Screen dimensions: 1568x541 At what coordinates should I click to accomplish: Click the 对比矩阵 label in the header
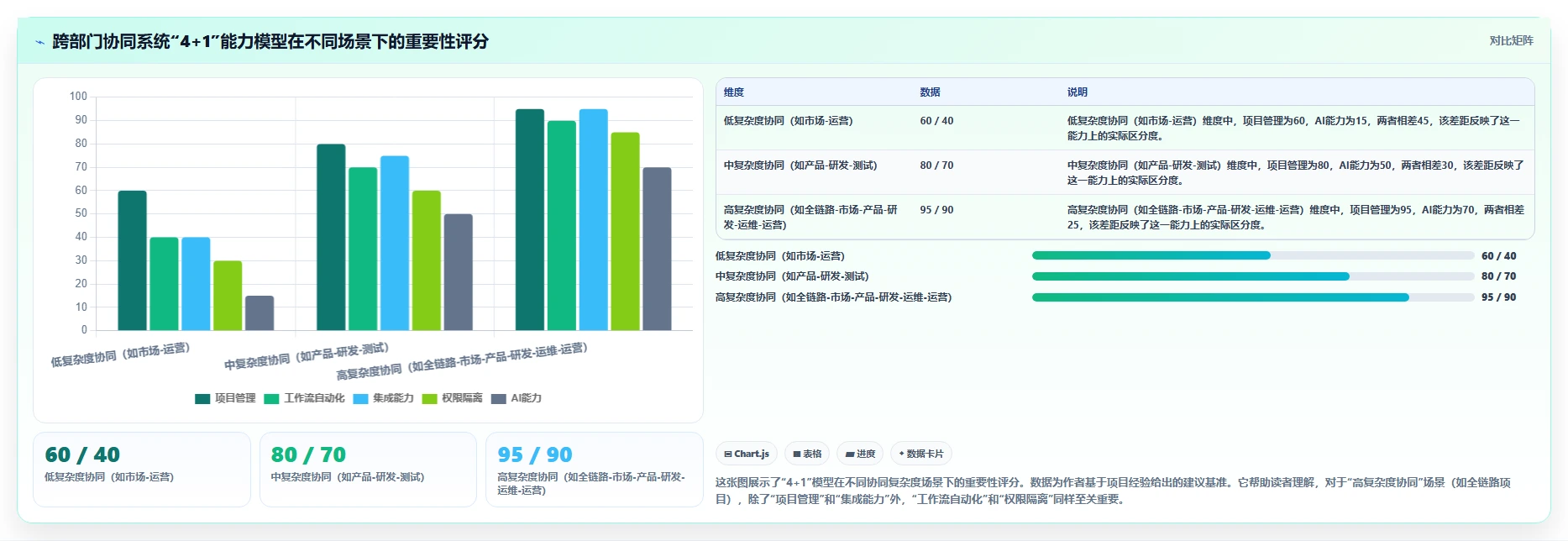point(1511,41)
